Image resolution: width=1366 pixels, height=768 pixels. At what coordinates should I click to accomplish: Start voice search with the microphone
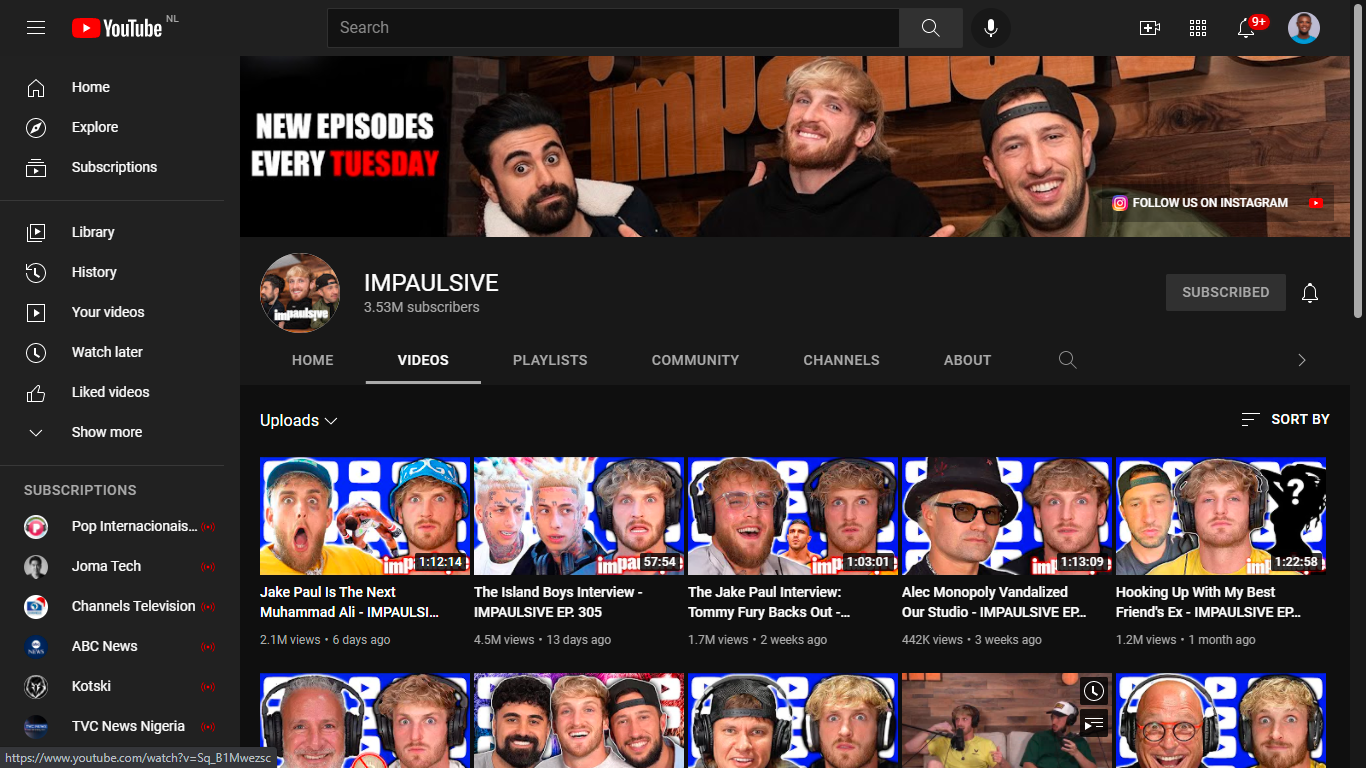pyautogui.click(x=991, y=28)
